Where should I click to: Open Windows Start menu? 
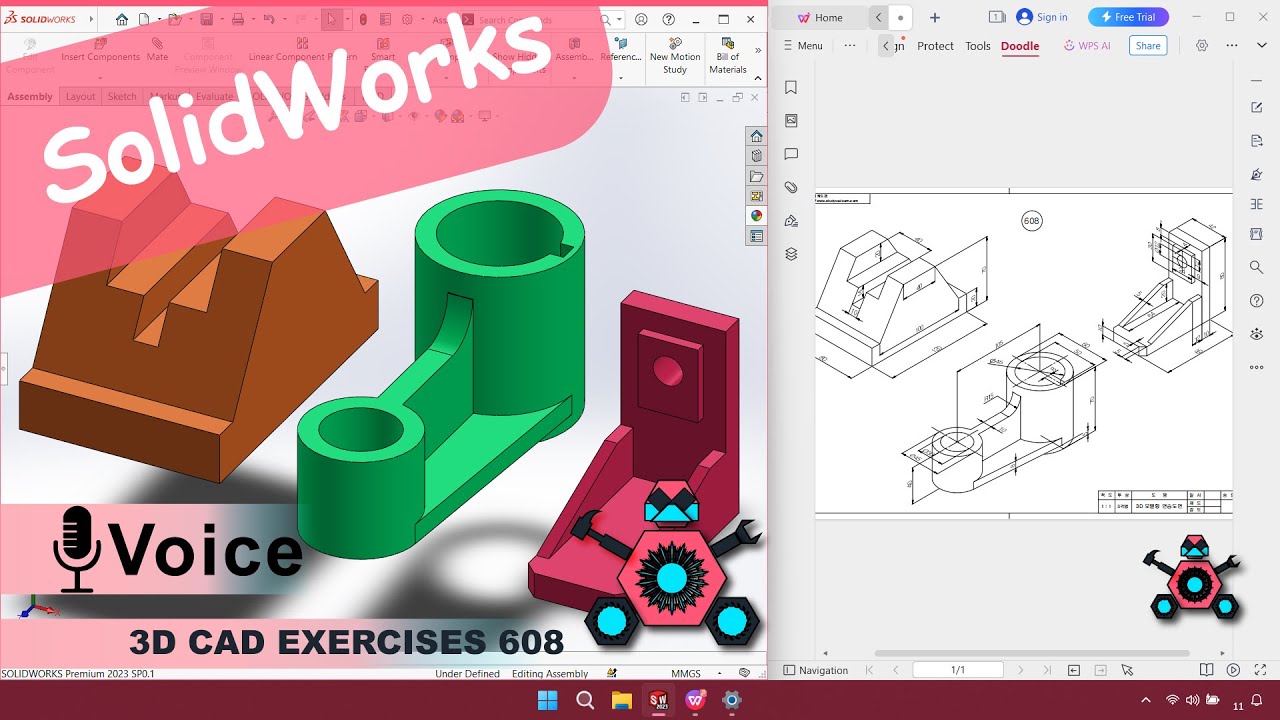click(x=547, y=700)
